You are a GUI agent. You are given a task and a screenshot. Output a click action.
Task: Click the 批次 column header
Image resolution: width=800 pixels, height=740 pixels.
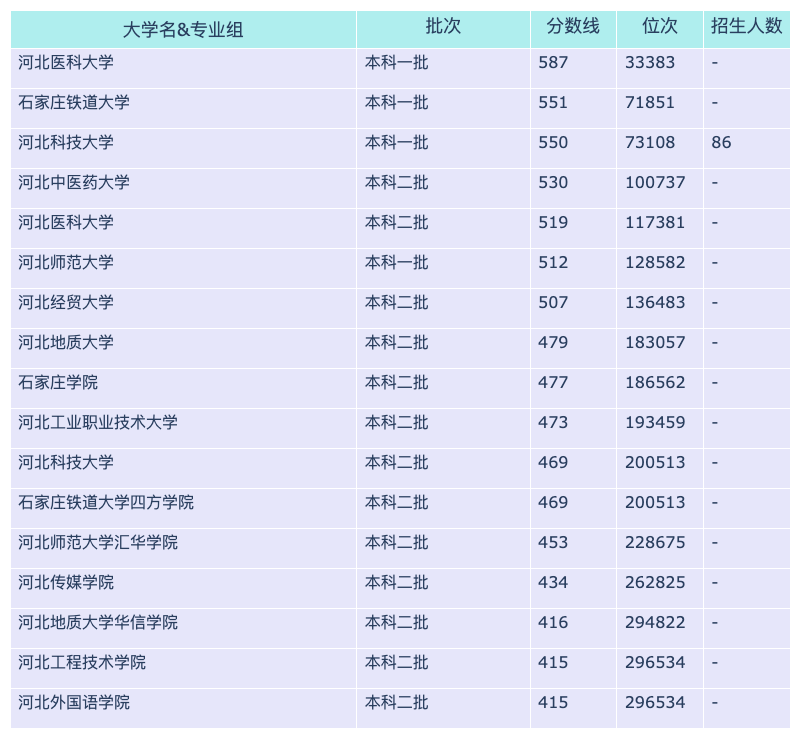coord(443,30)
